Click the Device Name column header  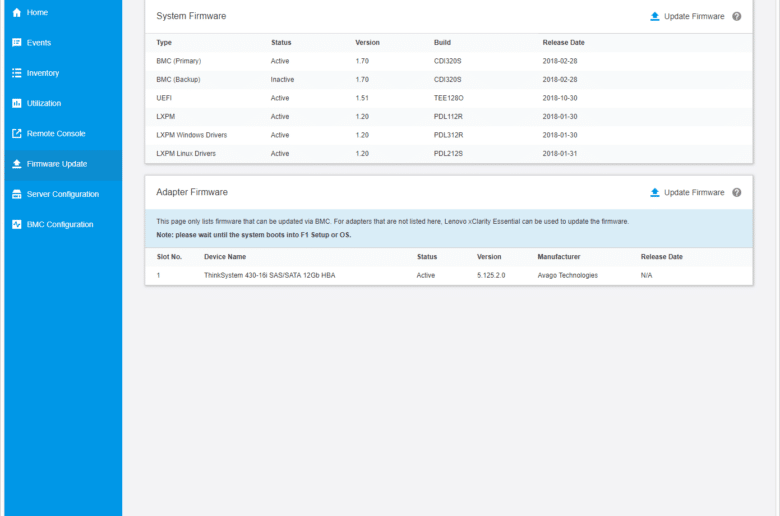pyautogui.click(x=225, y=257)
